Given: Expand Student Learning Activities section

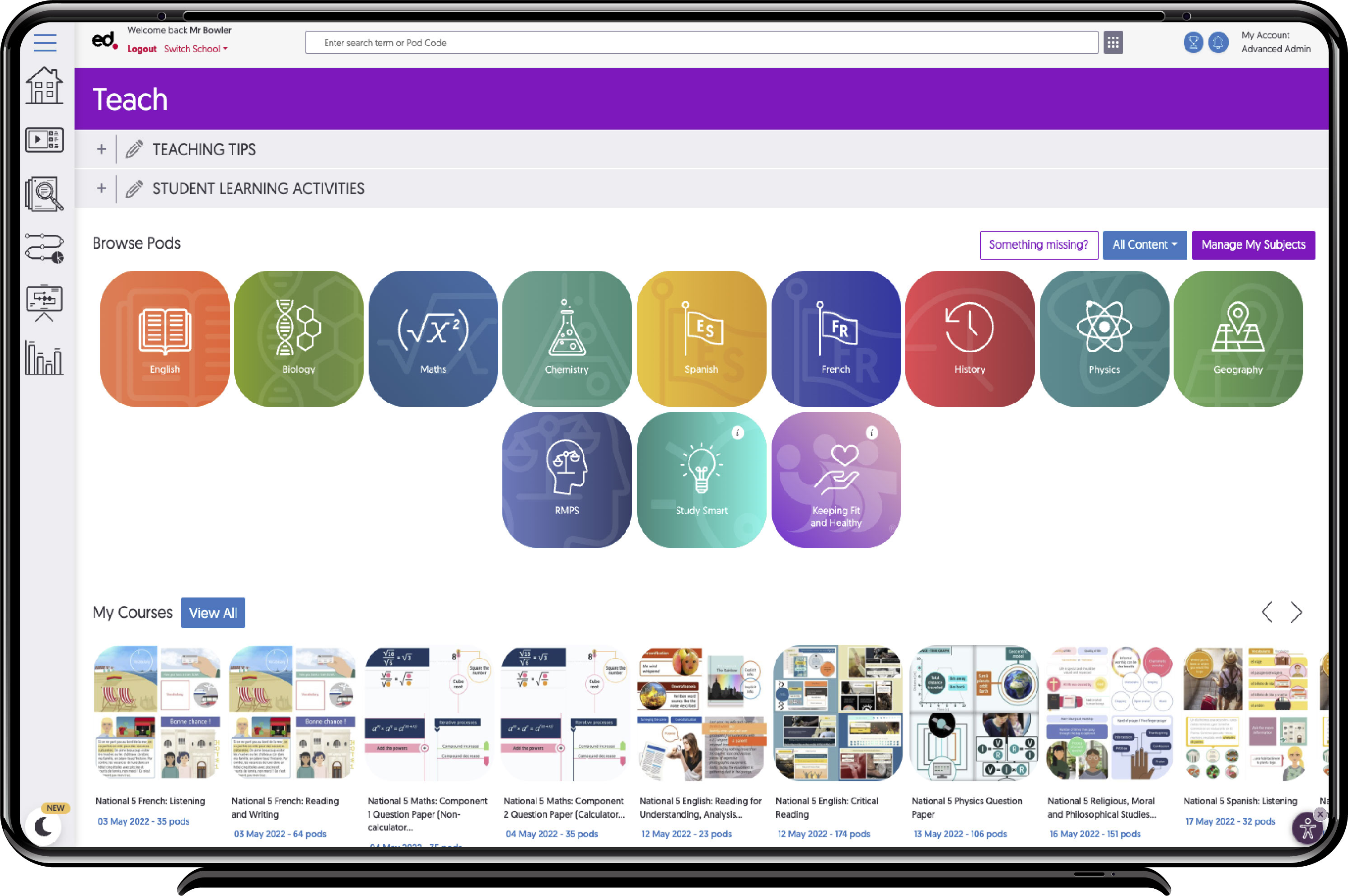Looking at the screenshot, I should point(102,189).
